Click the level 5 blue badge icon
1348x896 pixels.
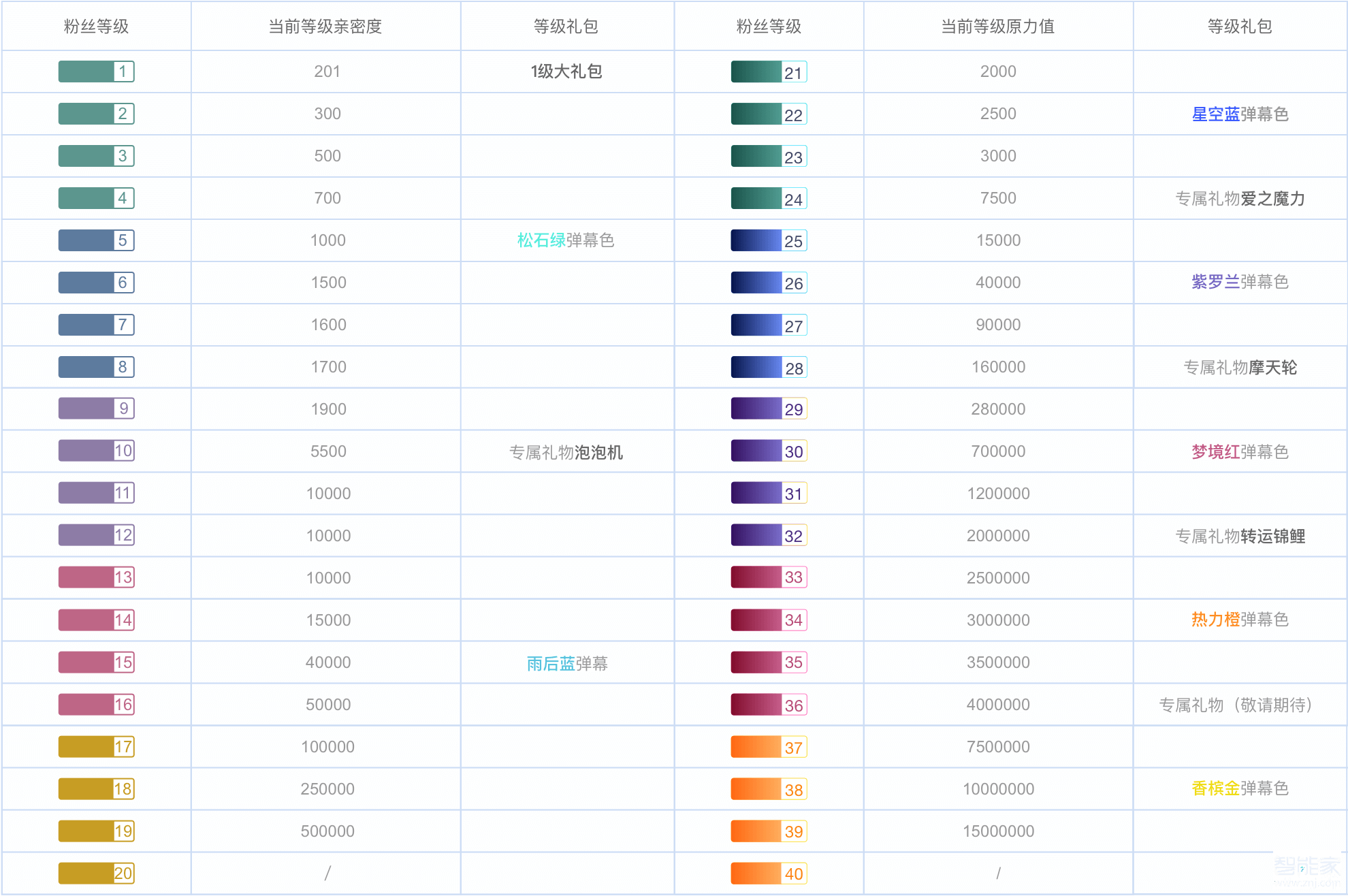(95, 240)
